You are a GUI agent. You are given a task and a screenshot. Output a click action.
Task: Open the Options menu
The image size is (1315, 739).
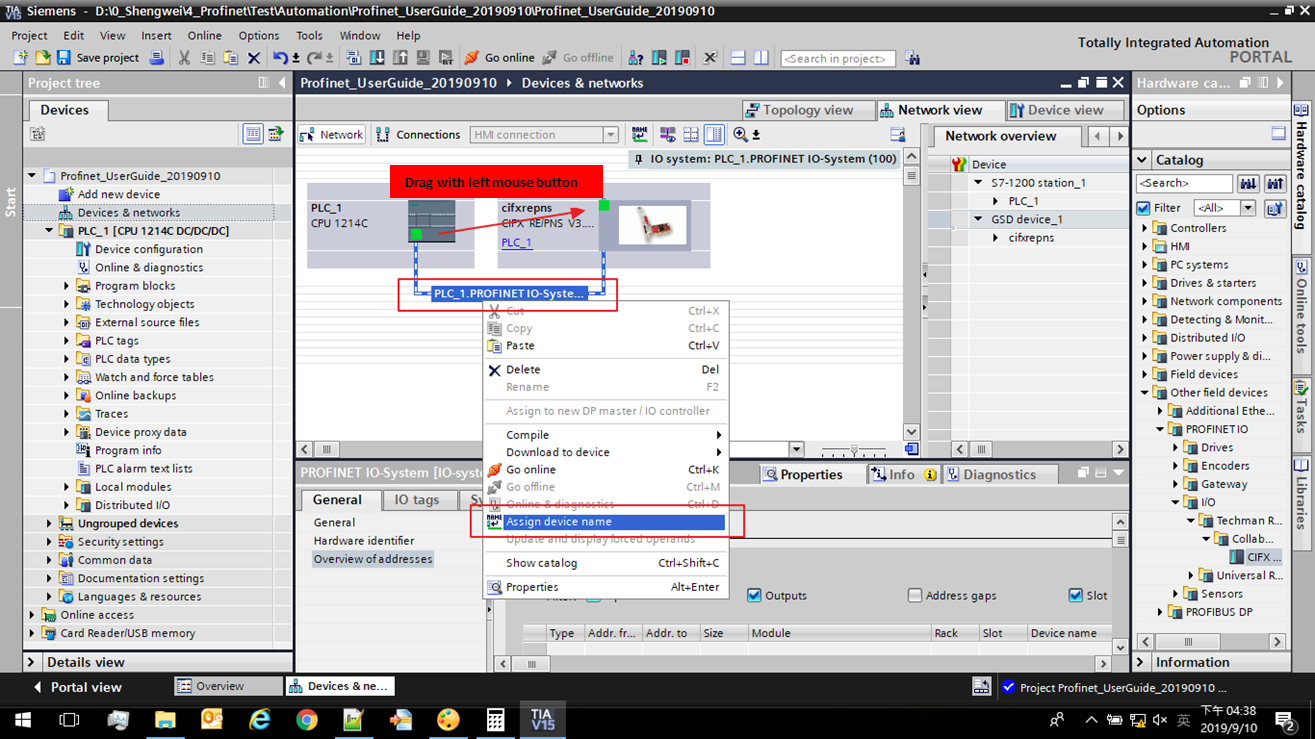tap(259, 35)
